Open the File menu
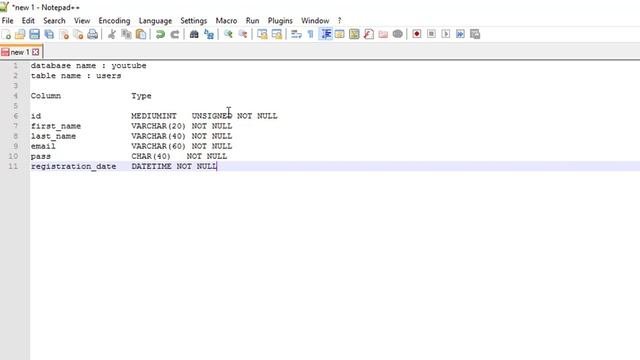 tap(7, 20)
